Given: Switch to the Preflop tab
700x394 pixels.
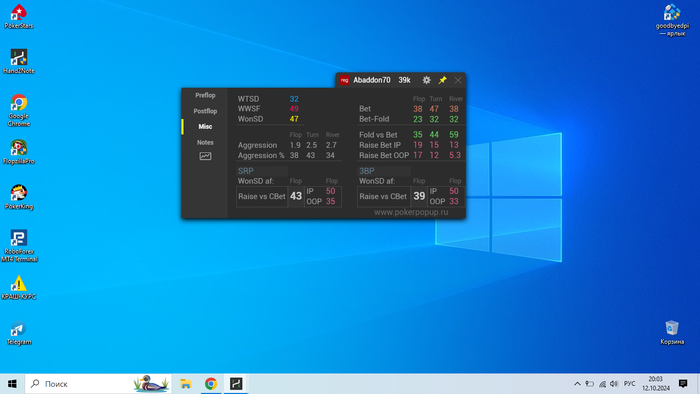Looking at the screenshot, I should click(x=205, y=95).
